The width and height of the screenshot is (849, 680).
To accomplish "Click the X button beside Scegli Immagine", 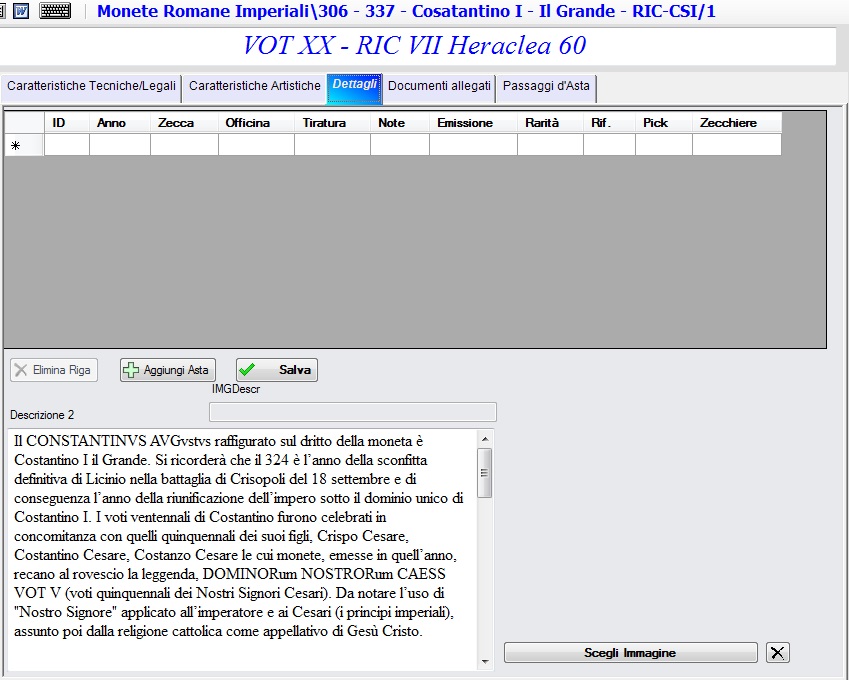I will 778,652.
